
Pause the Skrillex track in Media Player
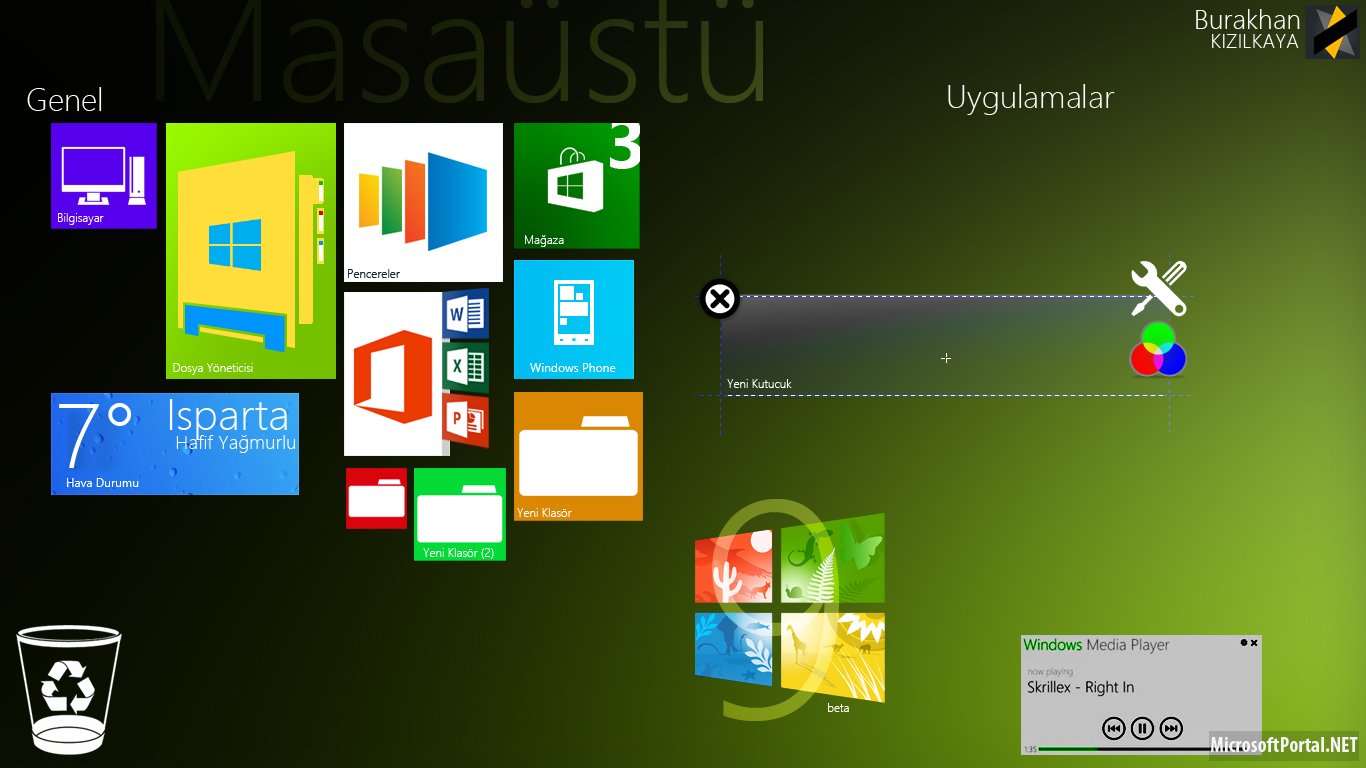[1142, 728]
